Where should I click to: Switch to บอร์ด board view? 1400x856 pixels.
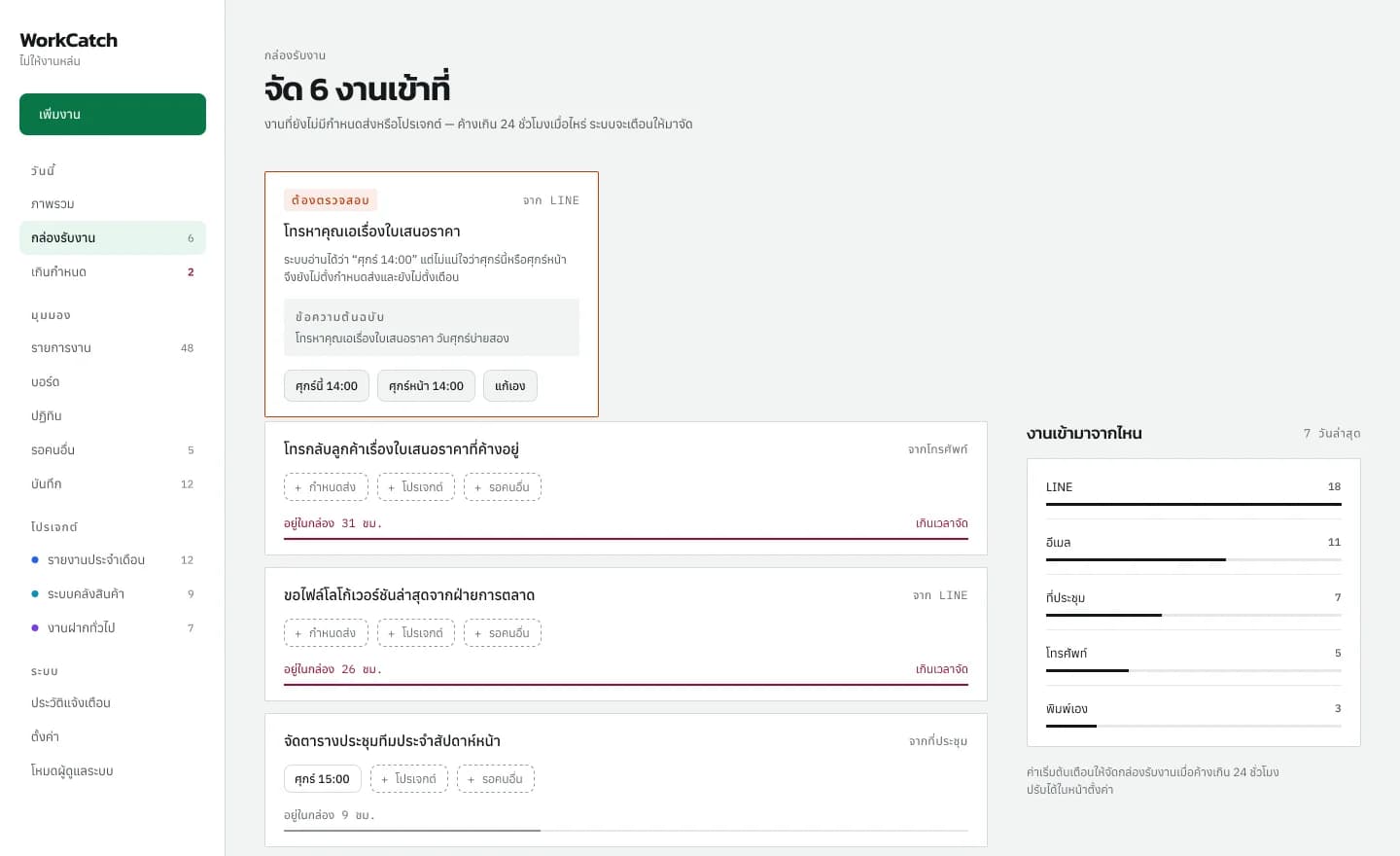tap(113, 382)
